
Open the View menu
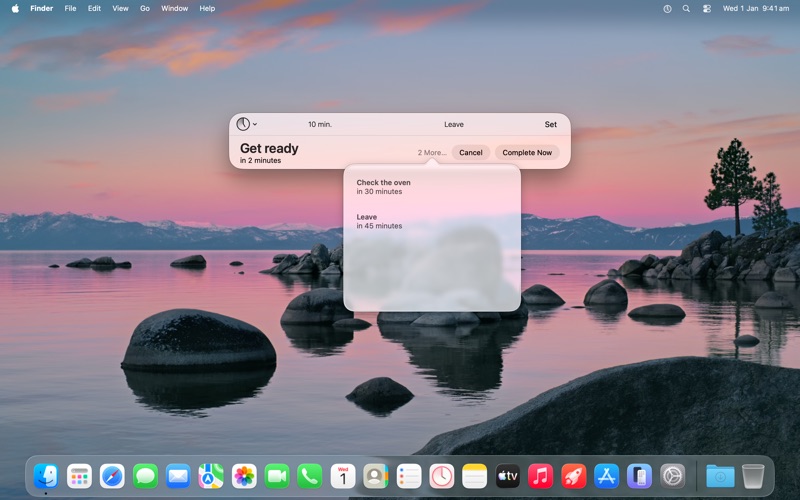pos(120,9)
